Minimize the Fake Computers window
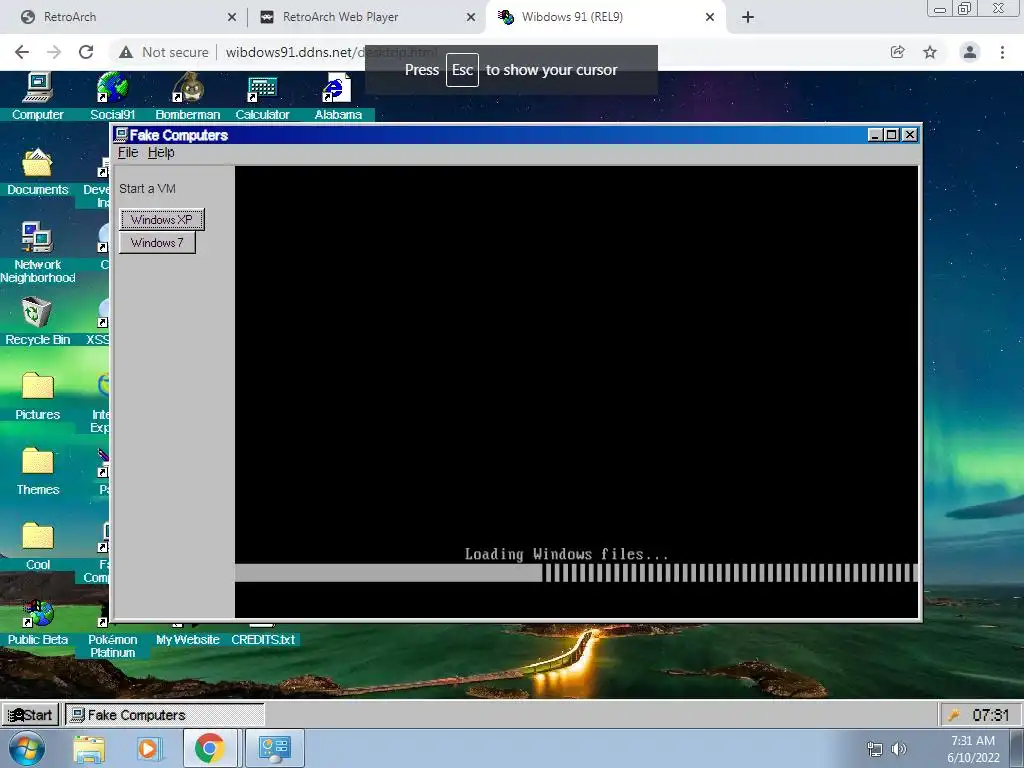 (875, 135)
